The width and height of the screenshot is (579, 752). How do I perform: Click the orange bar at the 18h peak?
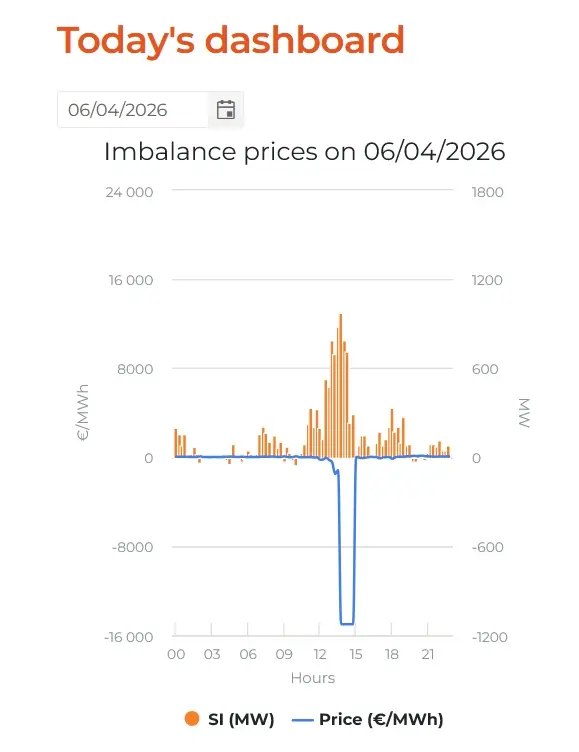click(392, 433)
